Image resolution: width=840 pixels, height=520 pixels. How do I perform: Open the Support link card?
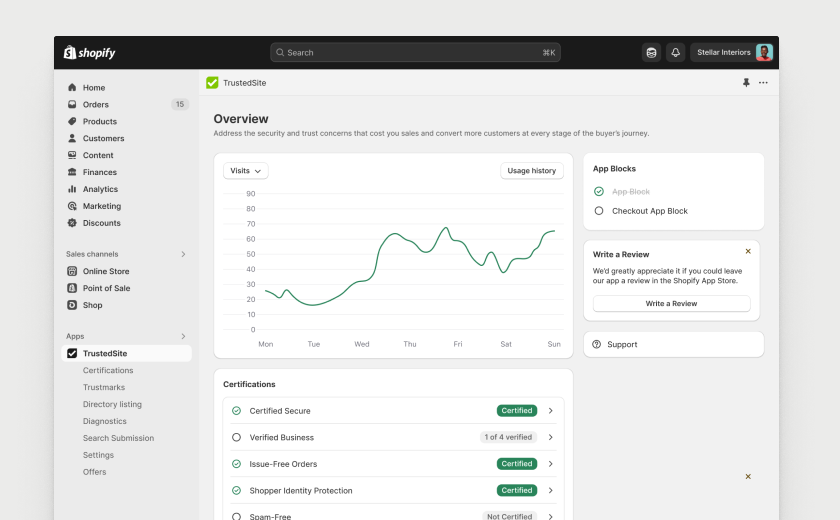coord(673,344)
